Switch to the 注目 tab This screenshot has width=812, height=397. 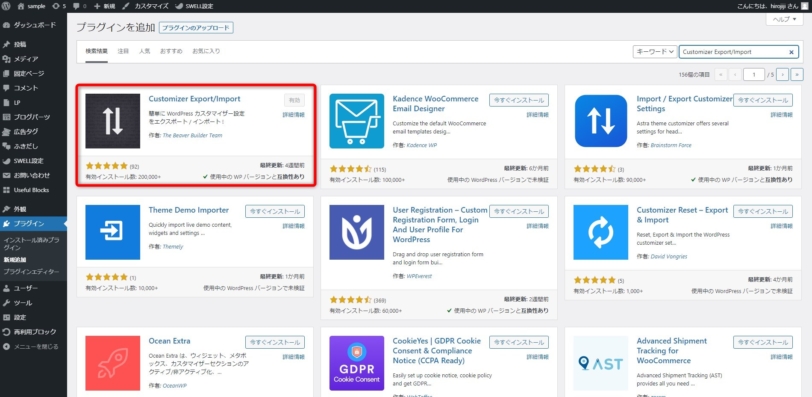click(123, 51)
